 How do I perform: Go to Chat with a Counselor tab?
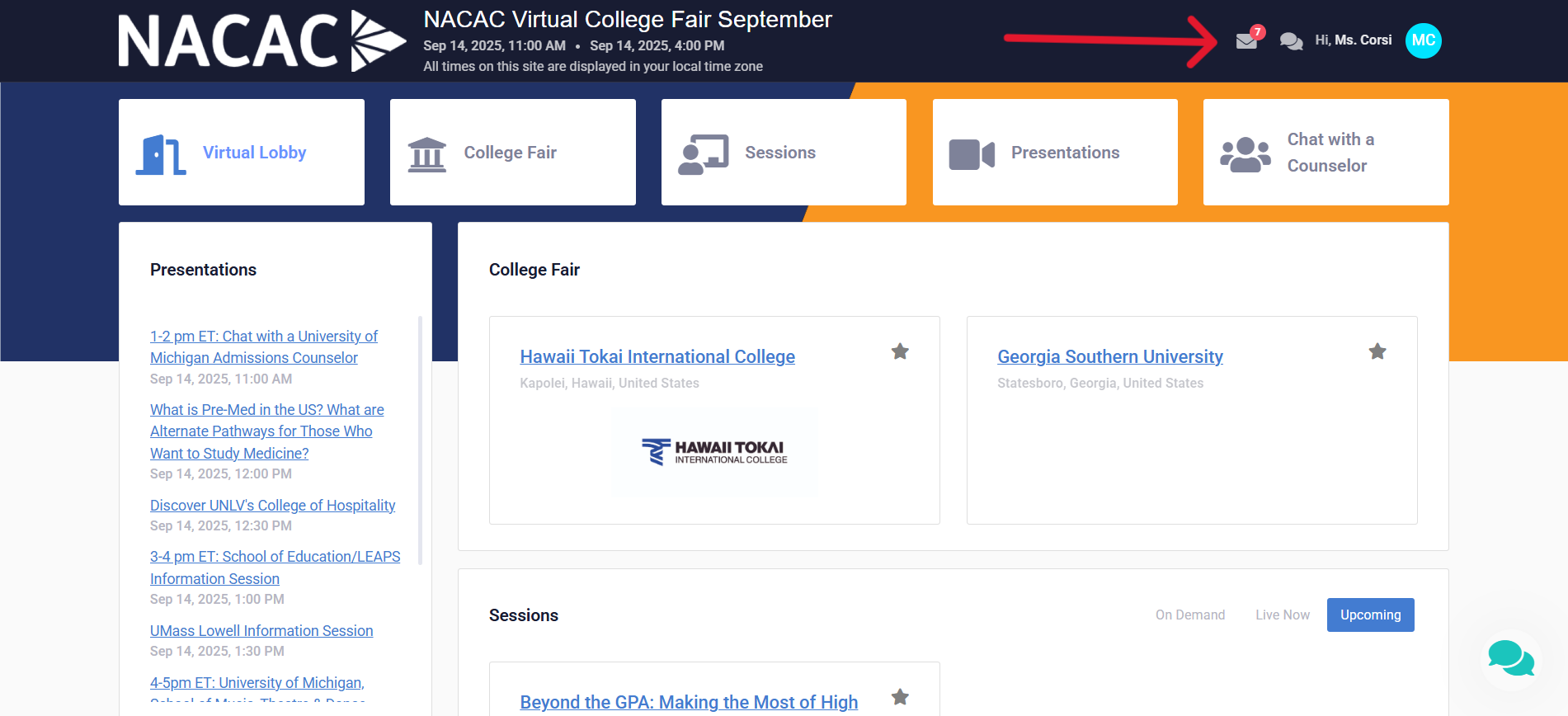[x=1326, y=153]
